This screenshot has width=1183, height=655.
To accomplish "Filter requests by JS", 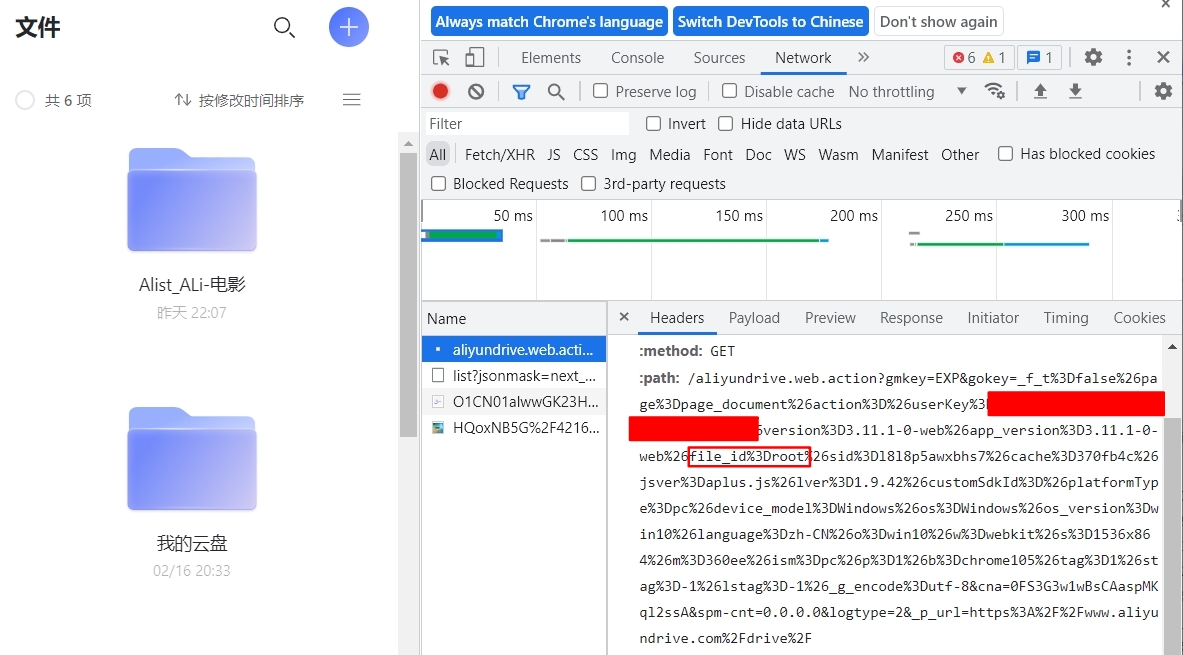I will 554,154.
